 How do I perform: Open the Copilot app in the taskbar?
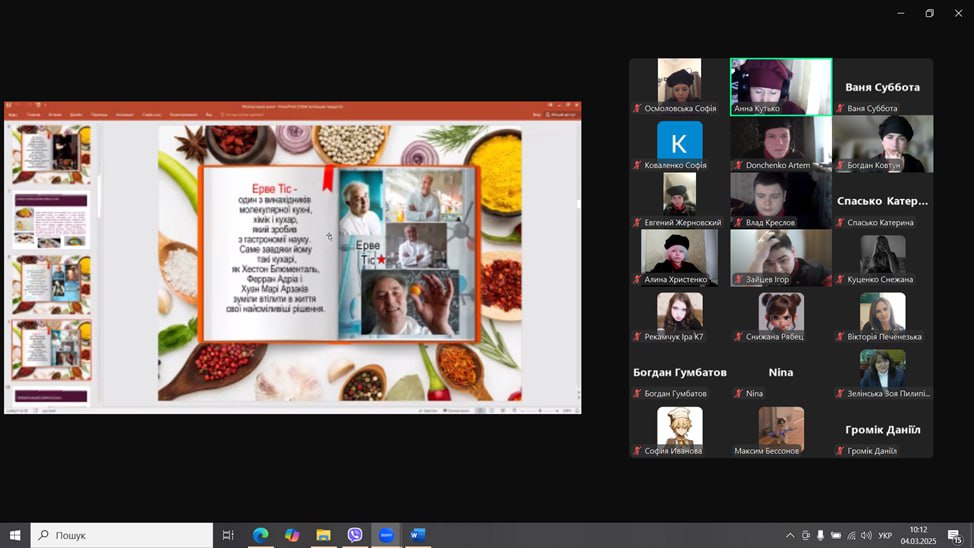[292, 535]
